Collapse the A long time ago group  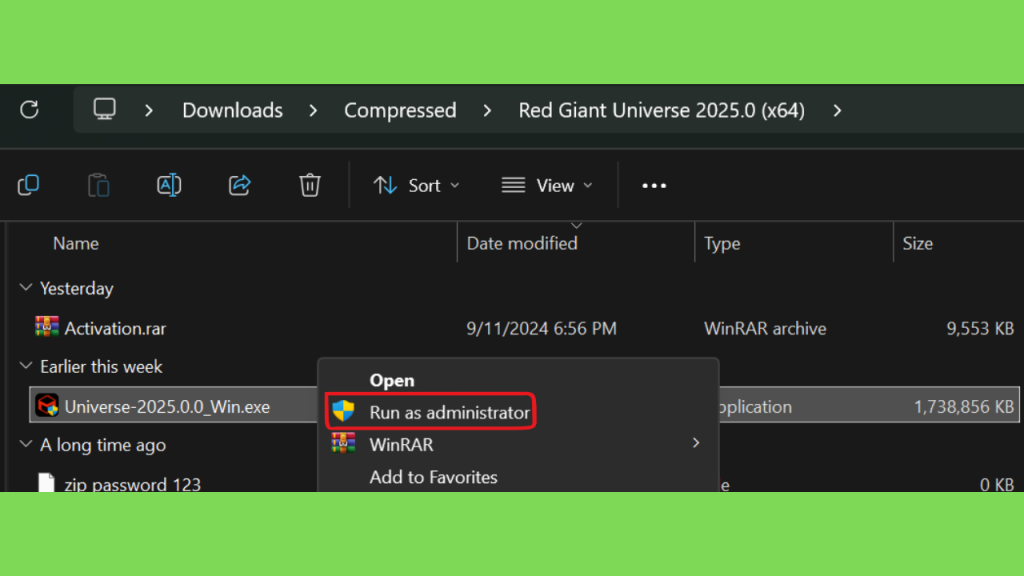[x=25, y=444]
